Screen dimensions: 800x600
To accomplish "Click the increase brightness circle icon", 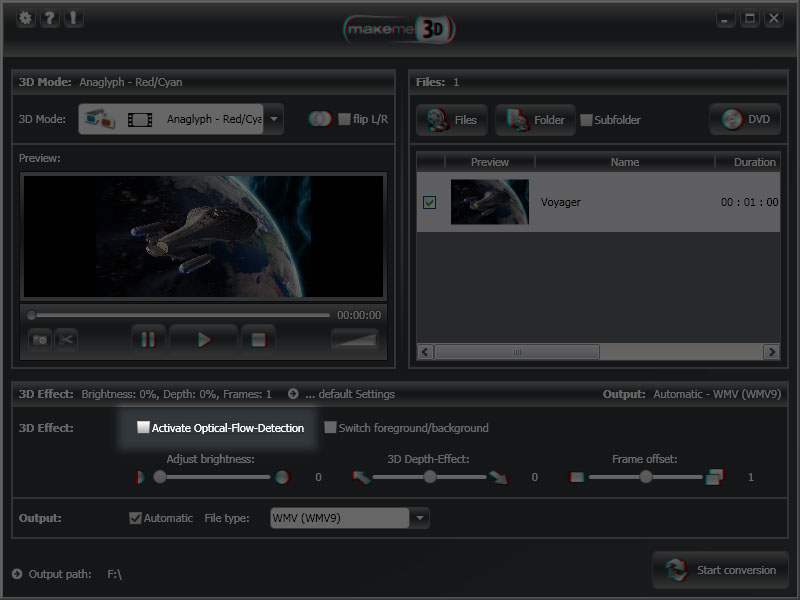I will (x=282, y=478).
